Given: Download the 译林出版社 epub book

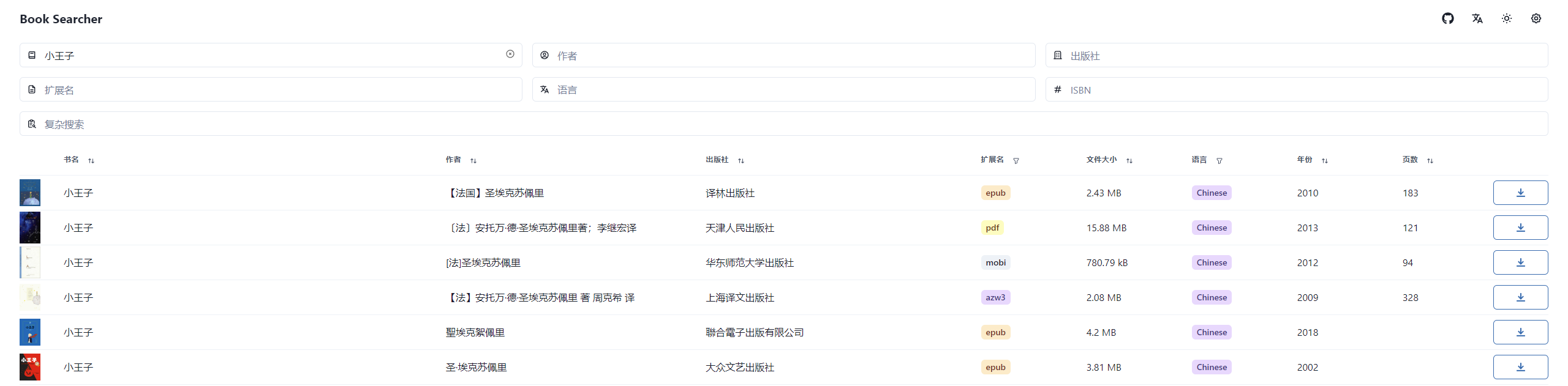Looking at the screenshot, I should 1520,193.
